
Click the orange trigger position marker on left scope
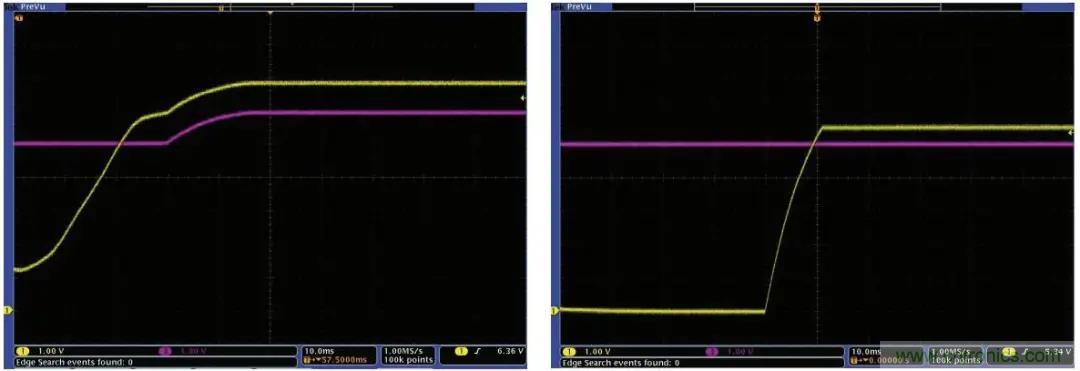271,12
